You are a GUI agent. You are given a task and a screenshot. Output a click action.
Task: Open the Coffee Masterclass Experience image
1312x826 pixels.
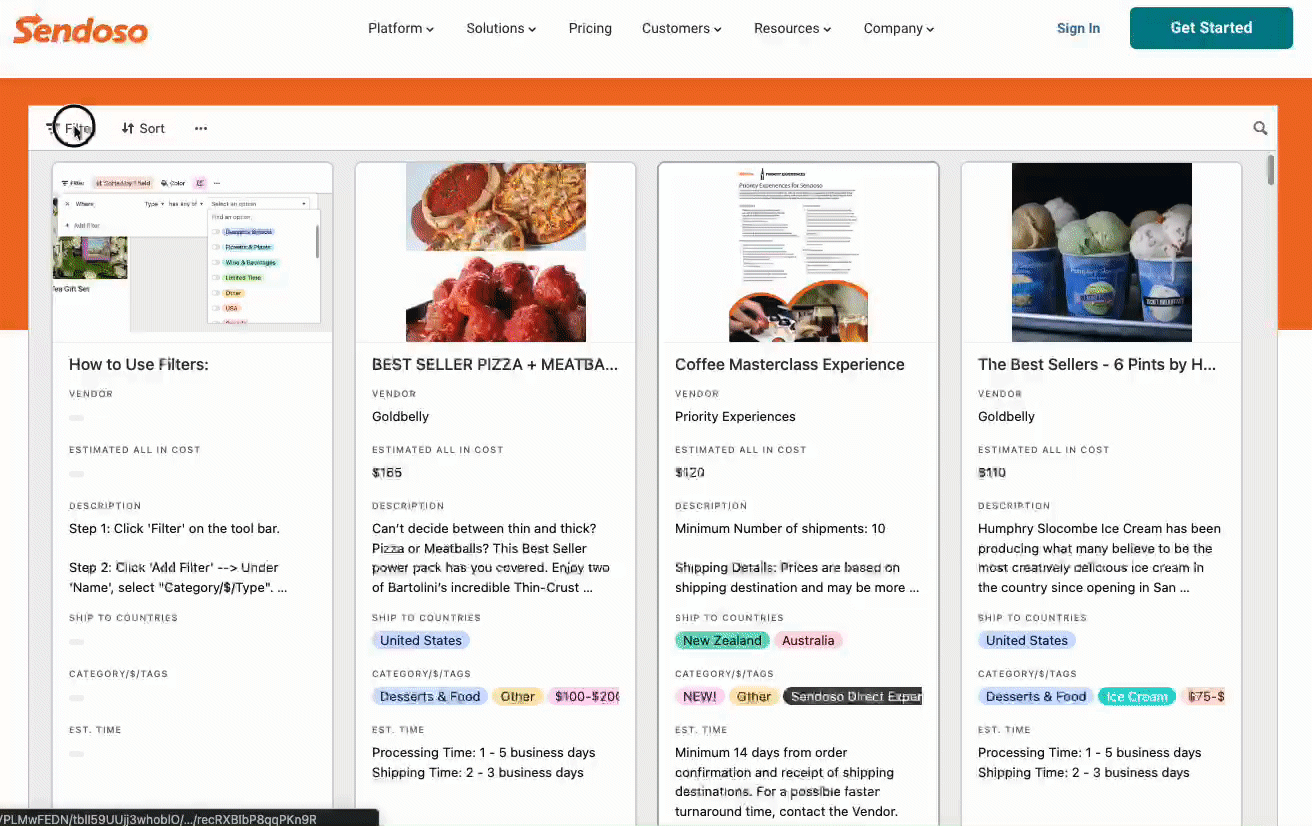[x=798, y=252]
